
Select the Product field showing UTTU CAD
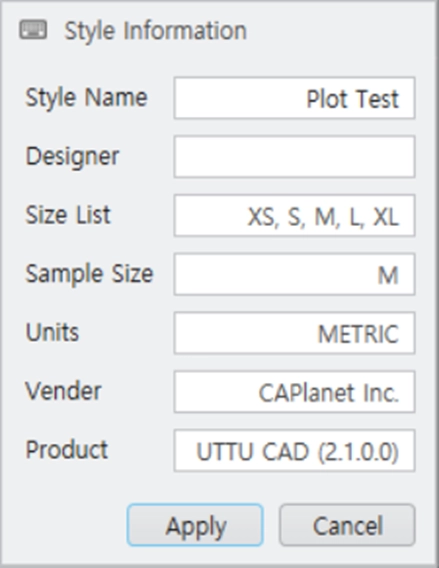click(294, 450)
